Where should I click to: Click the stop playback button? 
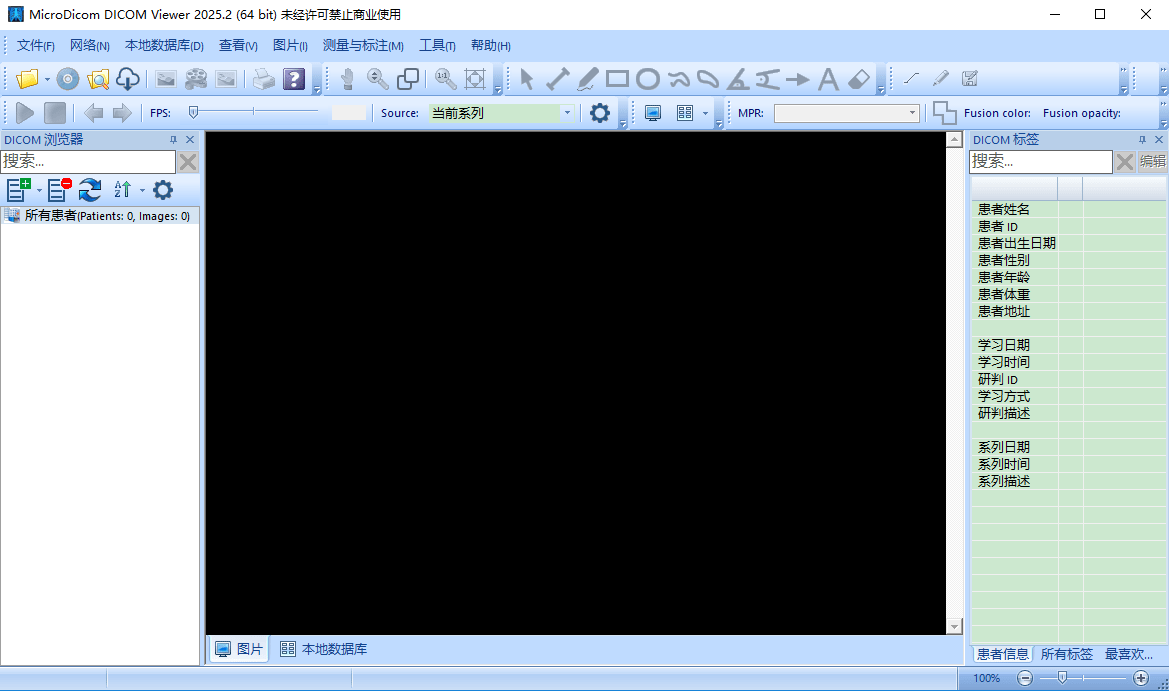click(x=55, y=113)
